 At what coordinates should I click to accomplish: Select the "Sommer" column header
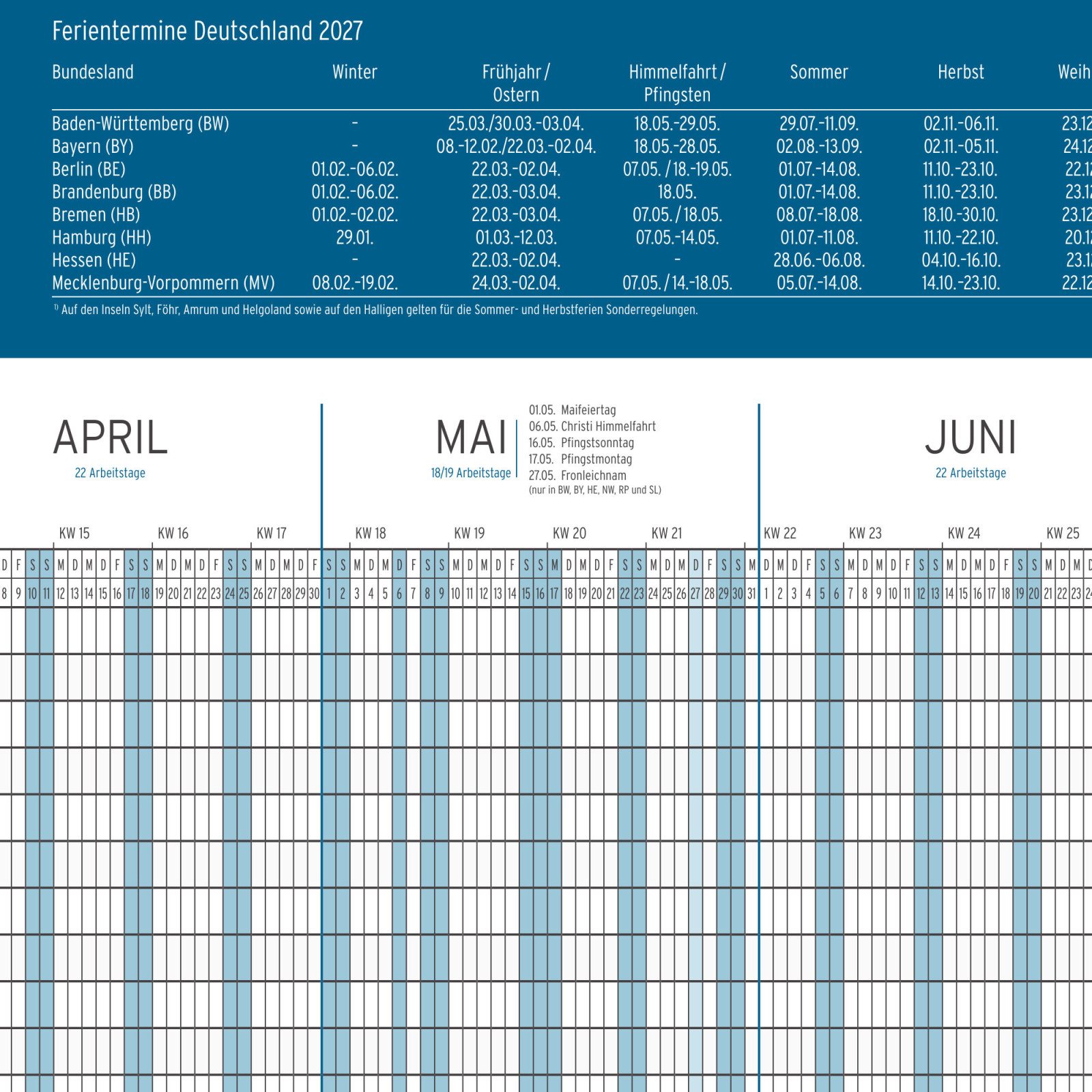click(x=819, y=72)
